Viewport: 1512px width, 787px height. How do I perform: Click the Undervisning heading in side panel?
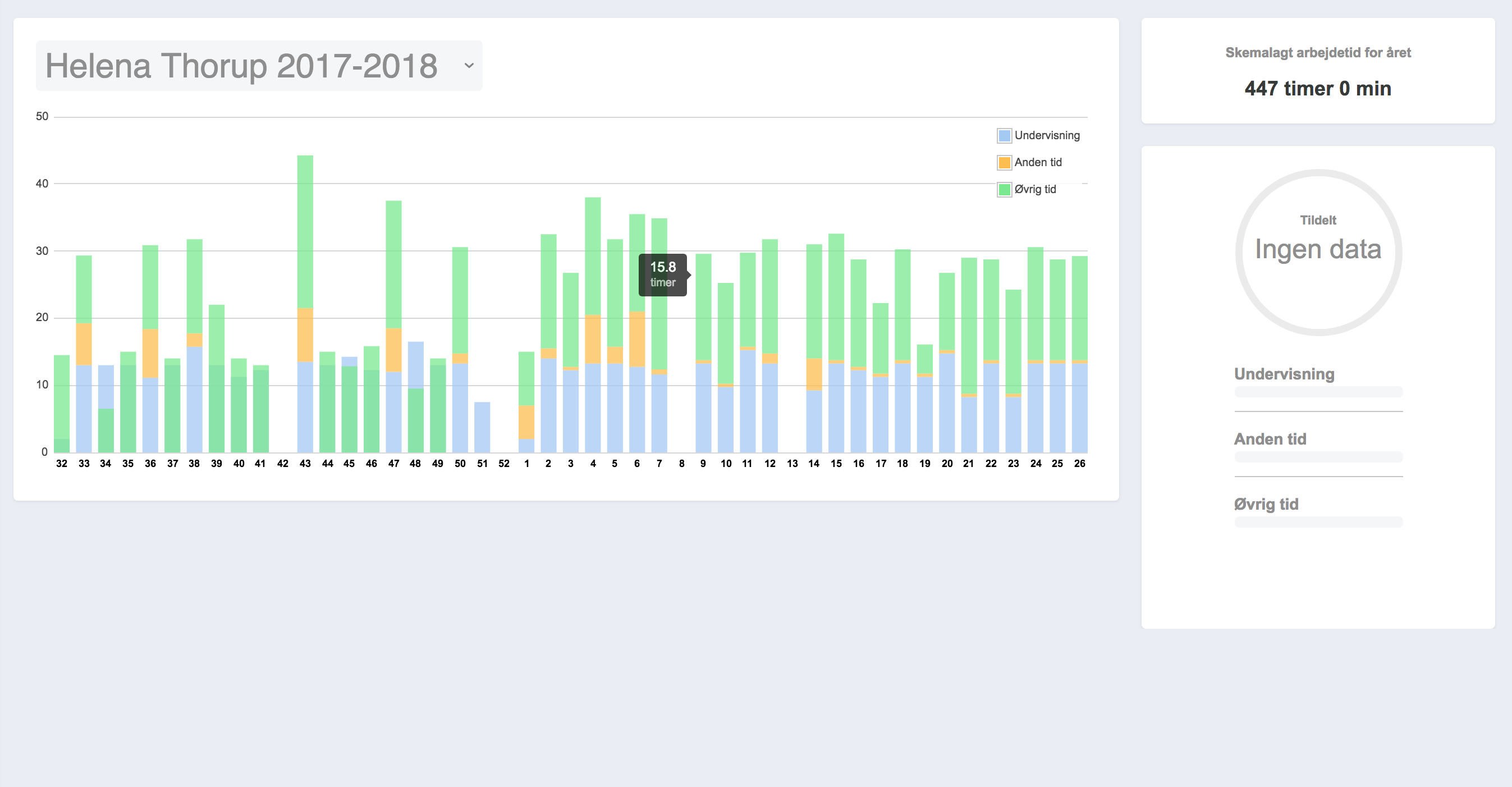click(1284, 374)
